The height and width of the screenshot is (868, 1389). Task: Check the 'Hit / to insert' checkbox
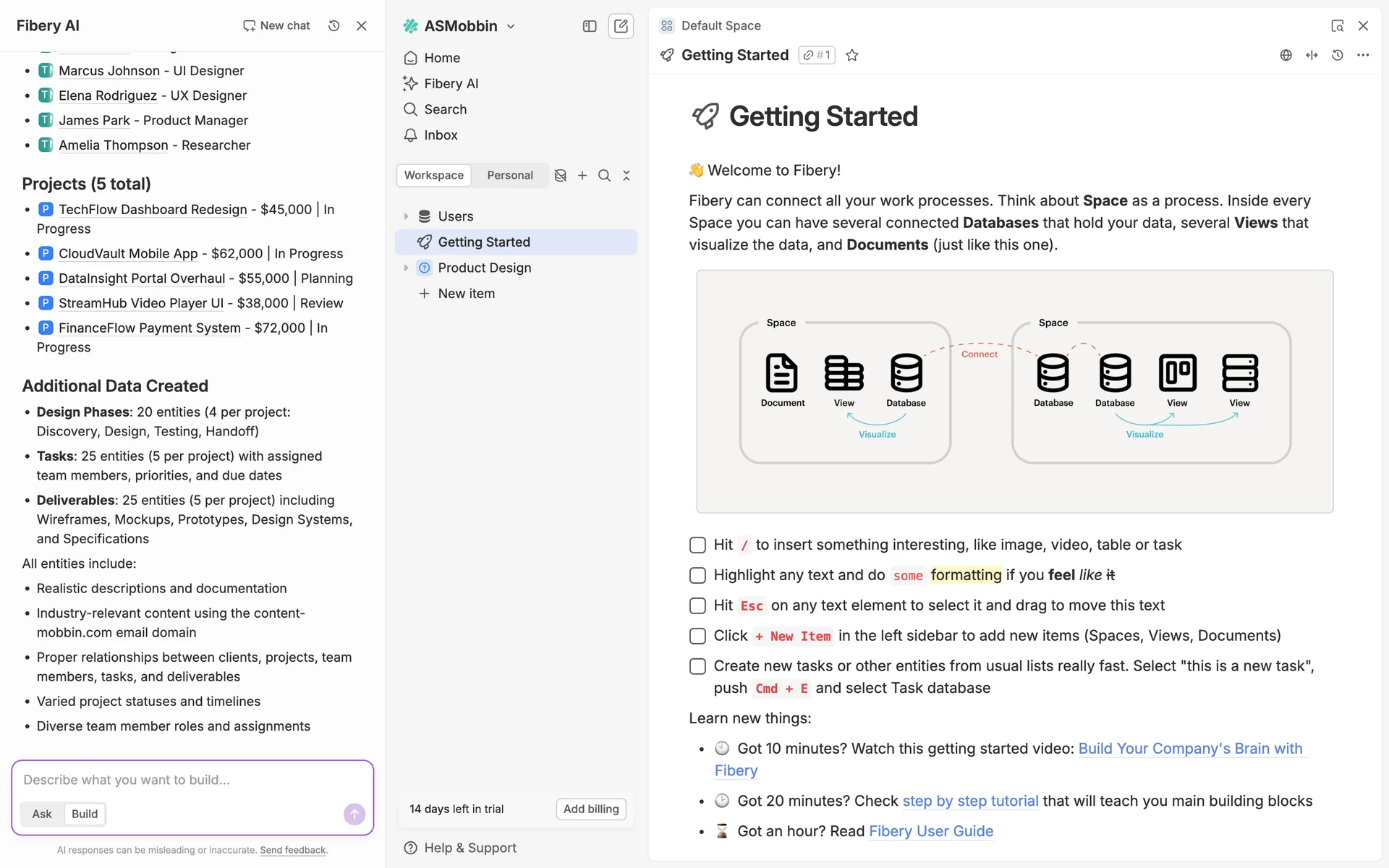pyautogui.click(x=697, y=545)
